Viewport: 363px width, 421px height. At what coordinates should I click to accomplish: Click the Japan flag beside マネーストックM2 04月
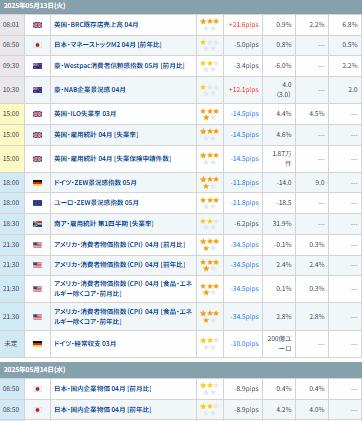37,45
